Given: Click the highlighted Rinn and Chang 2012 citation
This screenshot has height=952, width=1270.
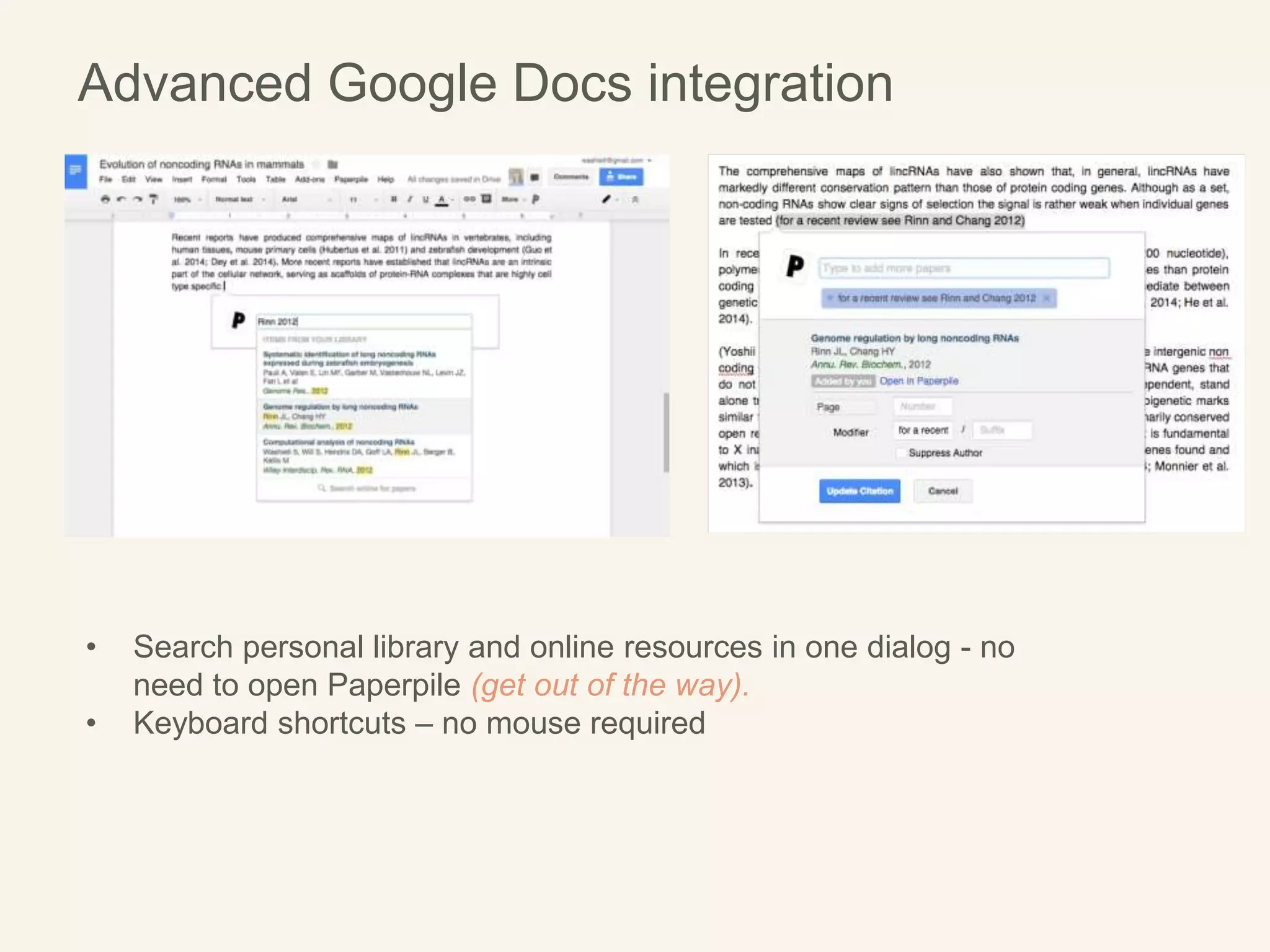Looking at the screenshot, I should click(900, 221).
